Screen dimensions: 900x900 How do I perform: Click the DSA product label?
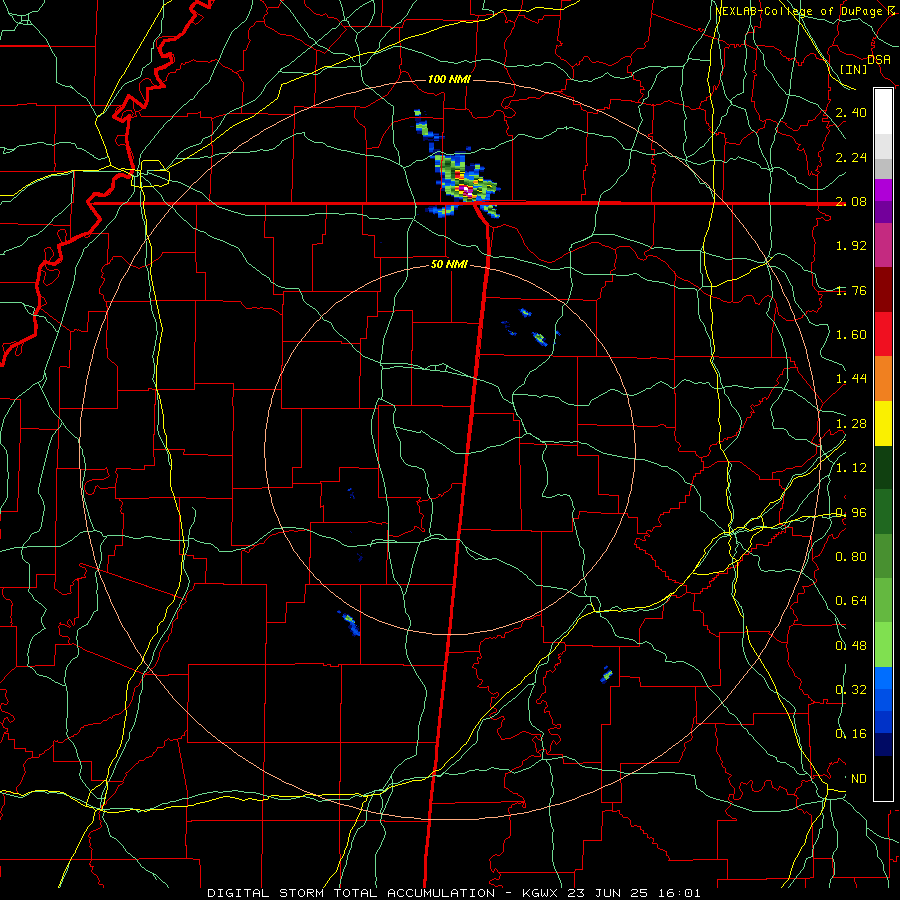tap(879, 59)
